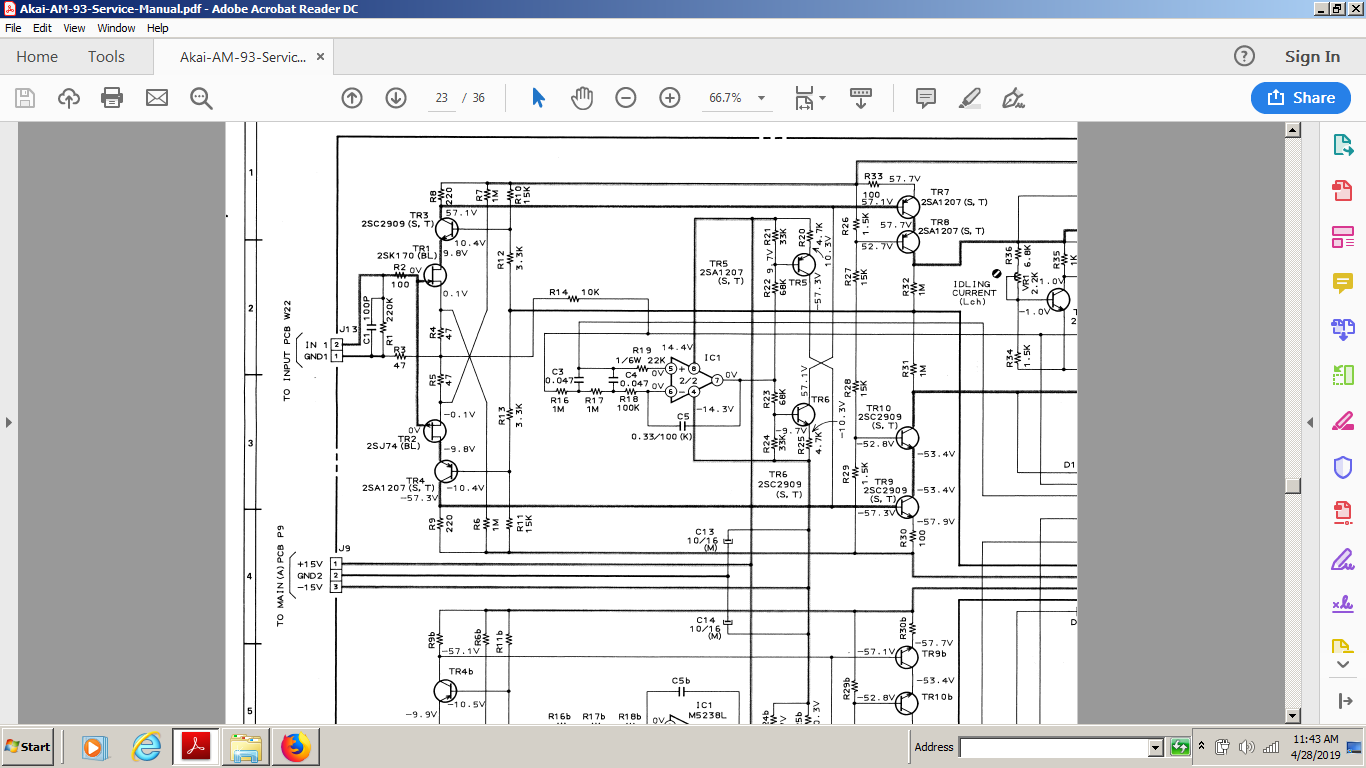1366x768 pixels.
Task: Click the Sign document pen icon
Action: coord(1014,98)
